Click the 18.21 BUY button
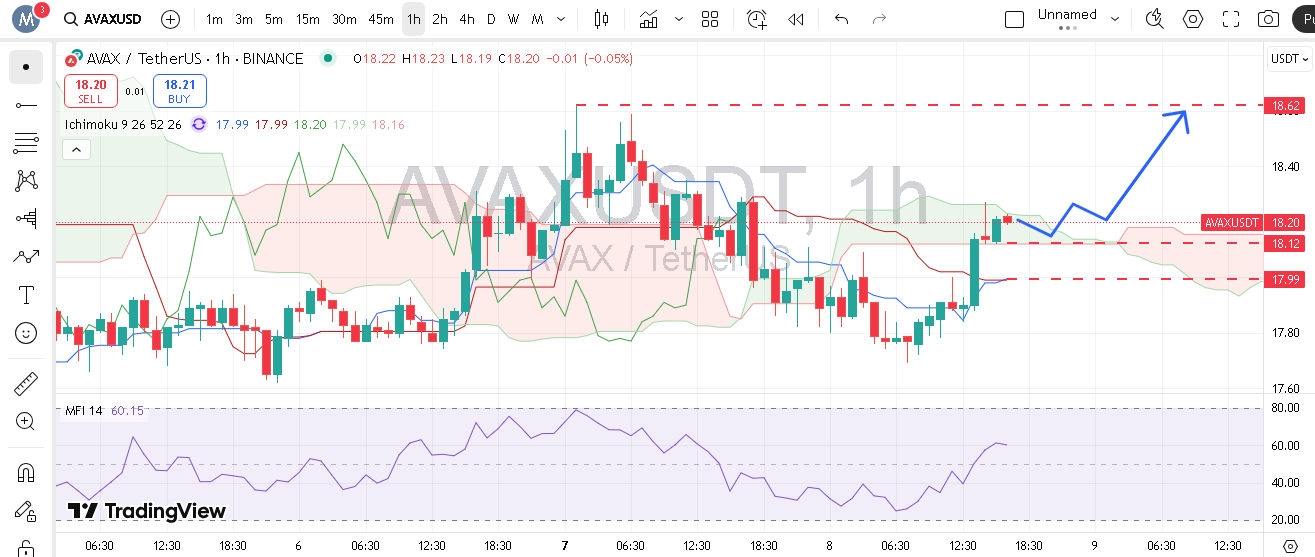The height and width of the screenshot is (557, 1315). [180, 91]
